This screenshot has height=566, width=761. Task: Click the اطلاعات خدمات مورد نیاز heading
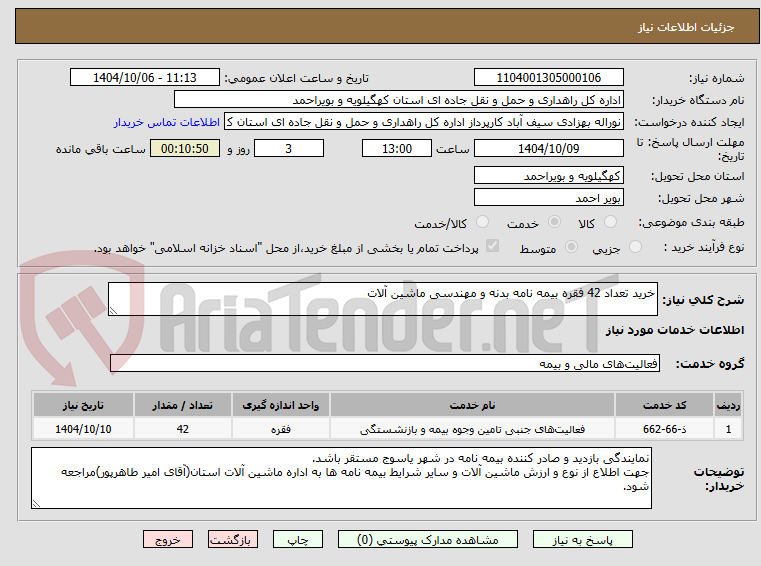click(675, 330)
